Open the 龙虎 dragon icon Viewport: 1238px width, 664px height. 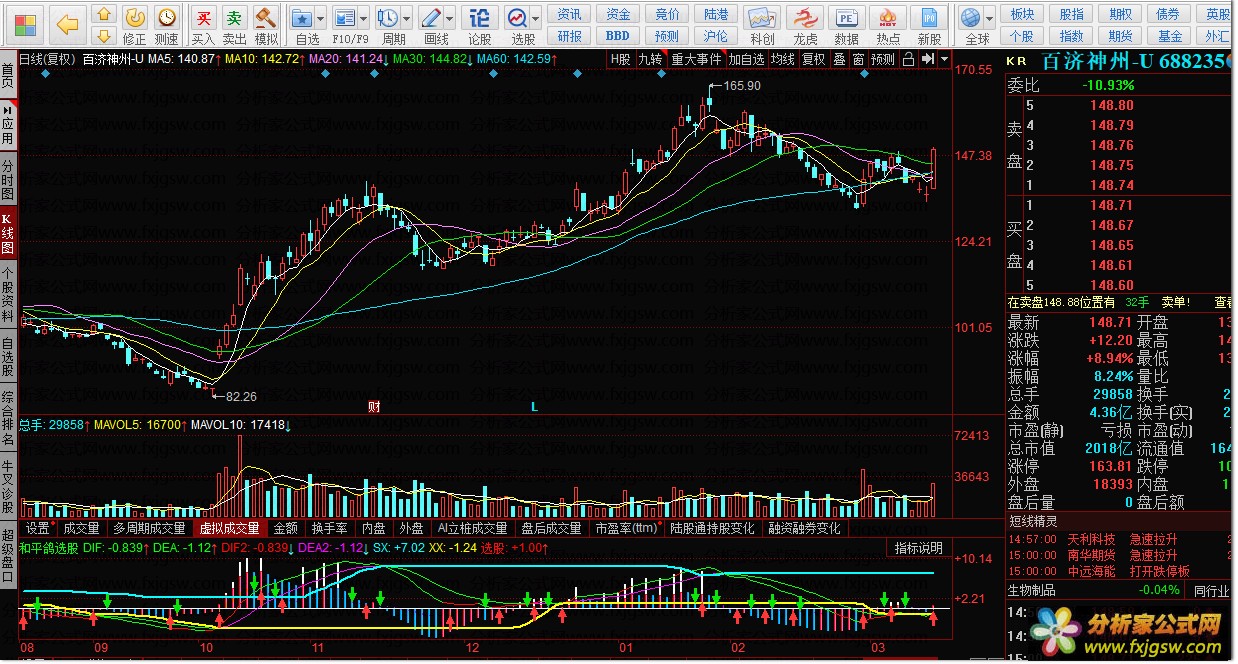pos(804,17)
